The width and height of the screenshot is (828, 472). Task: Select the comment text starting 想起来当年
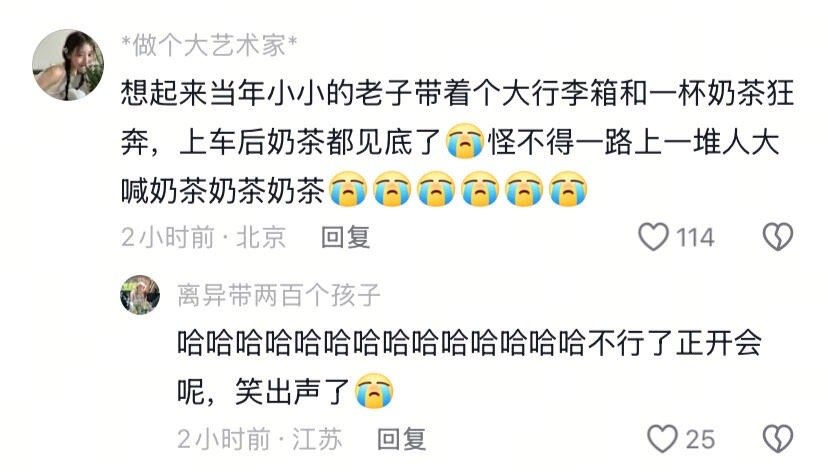457,141
